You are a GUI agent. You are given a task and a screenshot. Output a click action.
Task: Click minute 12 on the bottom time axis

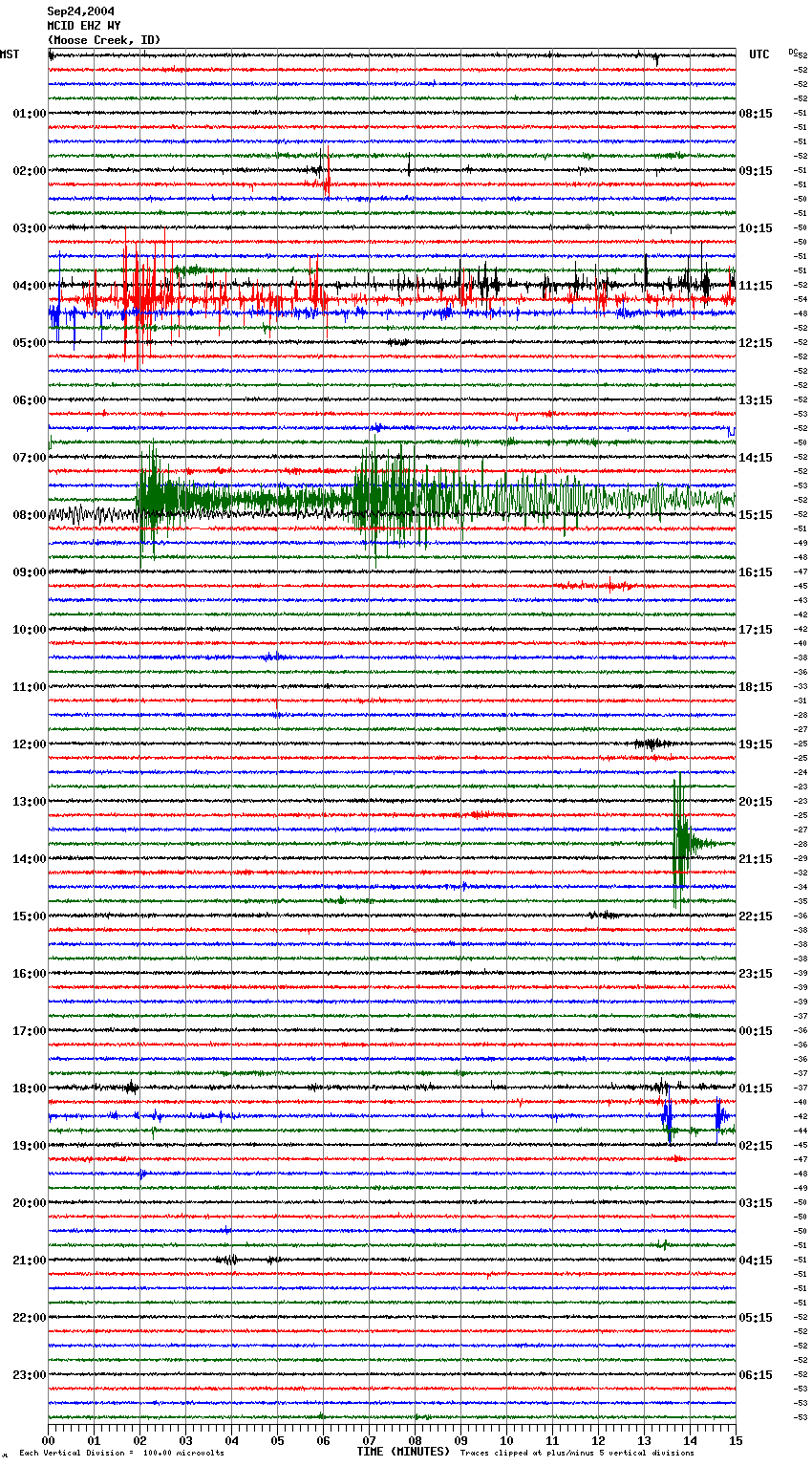coord(599,1440)
